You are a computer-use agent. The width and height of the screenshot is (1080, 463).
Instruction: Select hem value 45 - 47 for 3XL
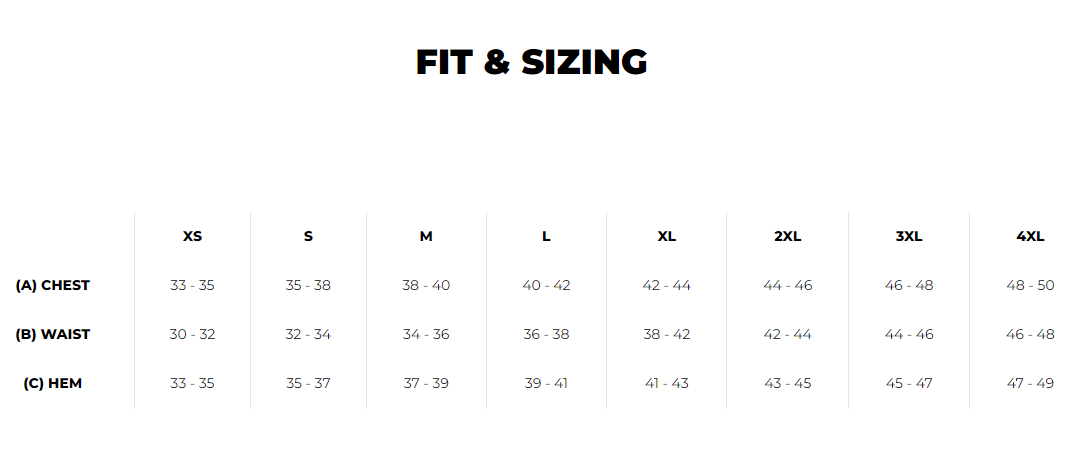pos(909,383)
